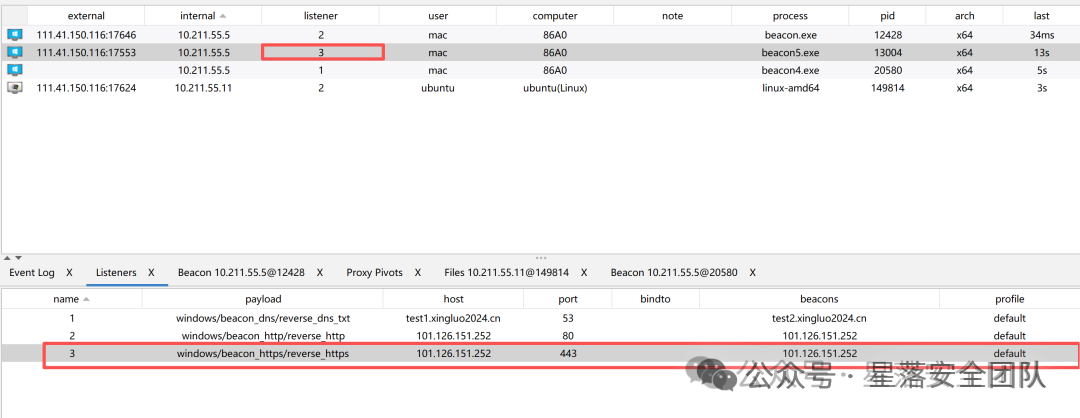Close the Event Log tab
Image resolution: width=1080 pixels, height=418 pixels.
pyautogui.click(x=69, y=273)
